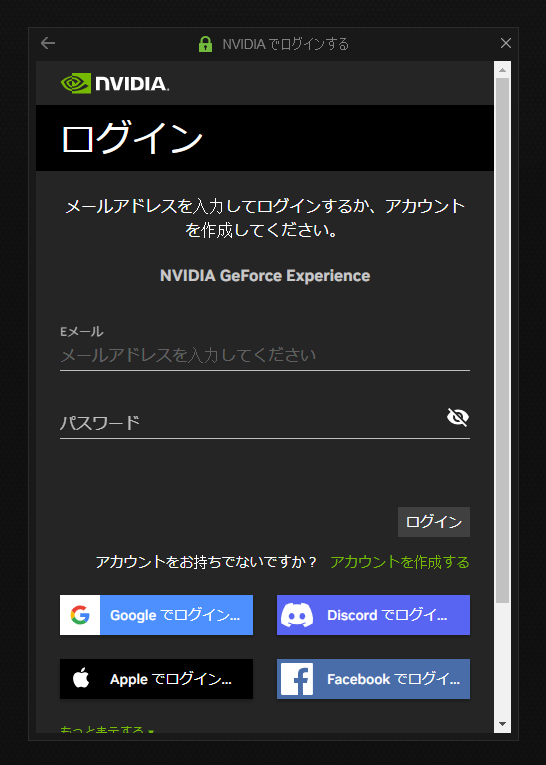Go back using the arrow icon
546x765 pixels.
(48, 43)
